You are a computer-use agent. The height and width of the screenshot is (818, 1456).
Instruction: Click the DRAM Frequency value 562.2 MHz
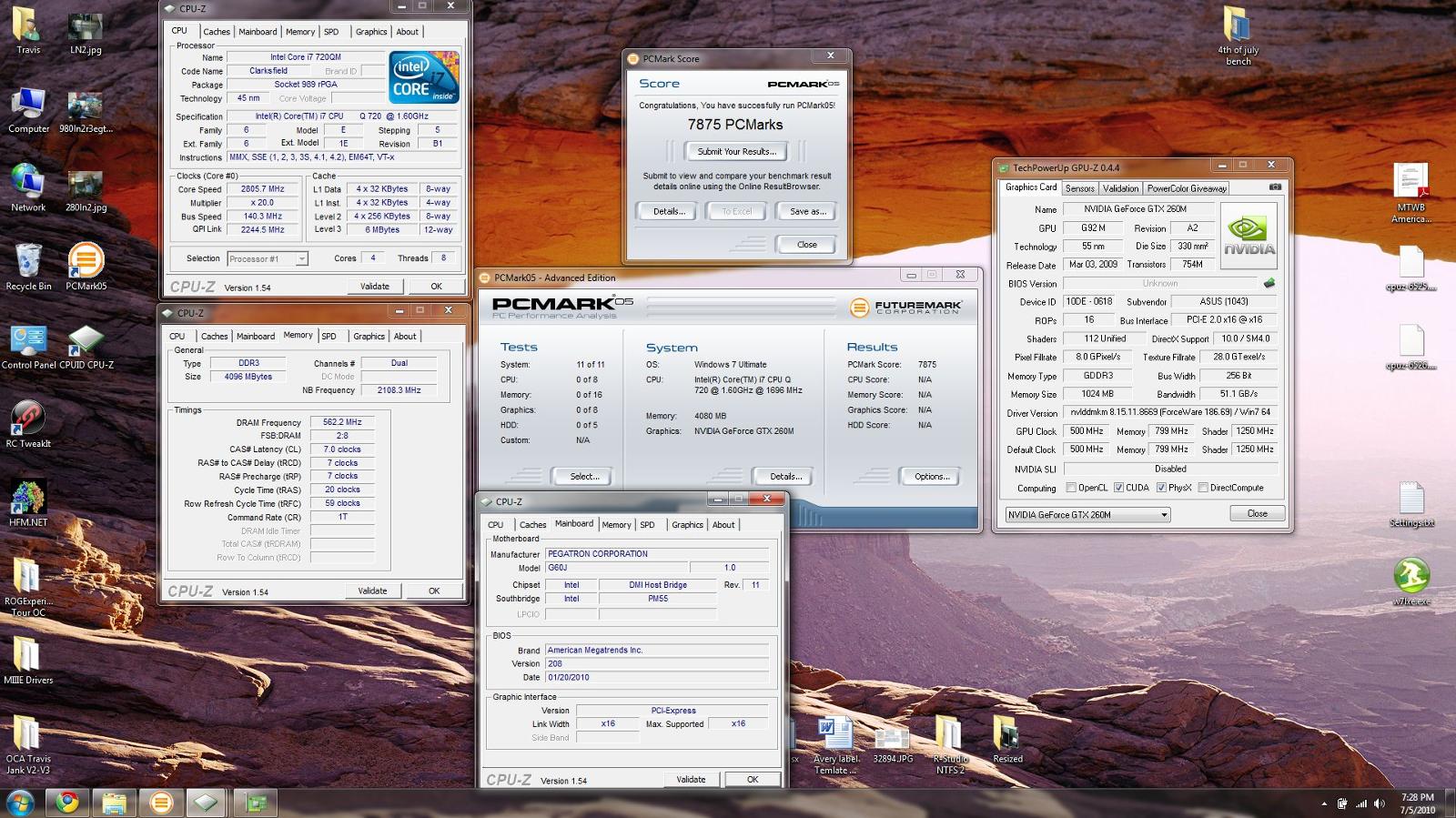tap(342, 422)
